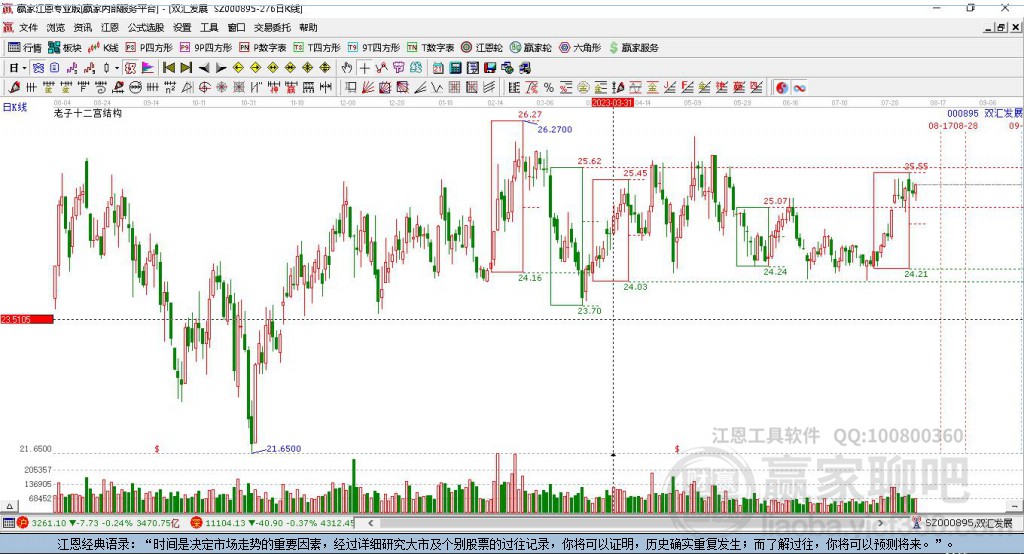
Task: Select the percent % line tool
Action: click(x=549, y=88)
